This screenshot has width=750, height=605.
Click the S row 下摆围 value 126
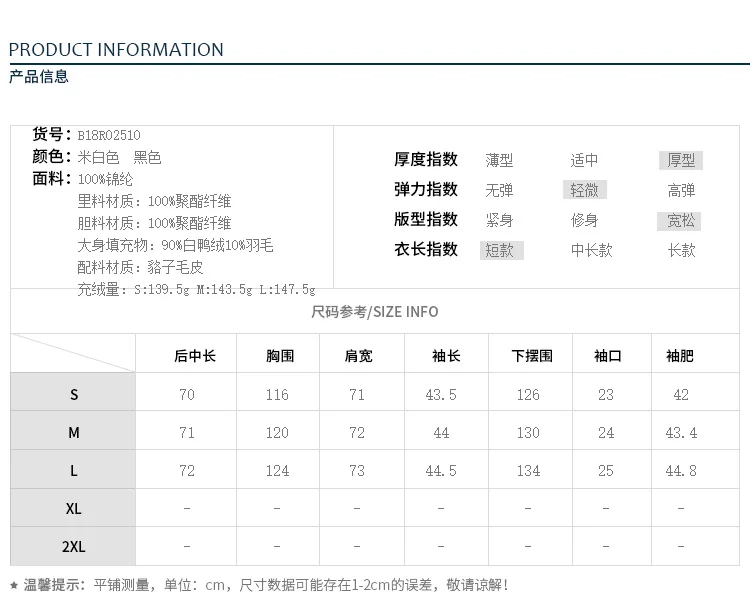point(528,395)
